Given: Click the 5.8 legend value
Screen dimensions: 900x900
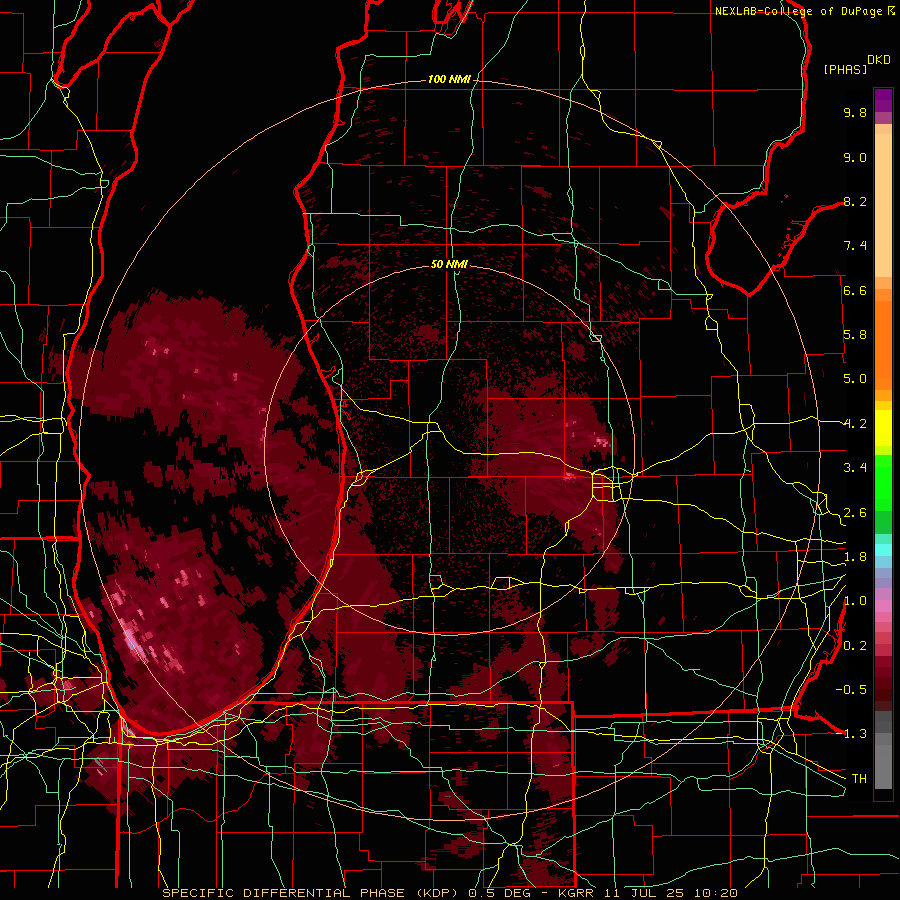Looking at the screenshot, I should point(855,335).
